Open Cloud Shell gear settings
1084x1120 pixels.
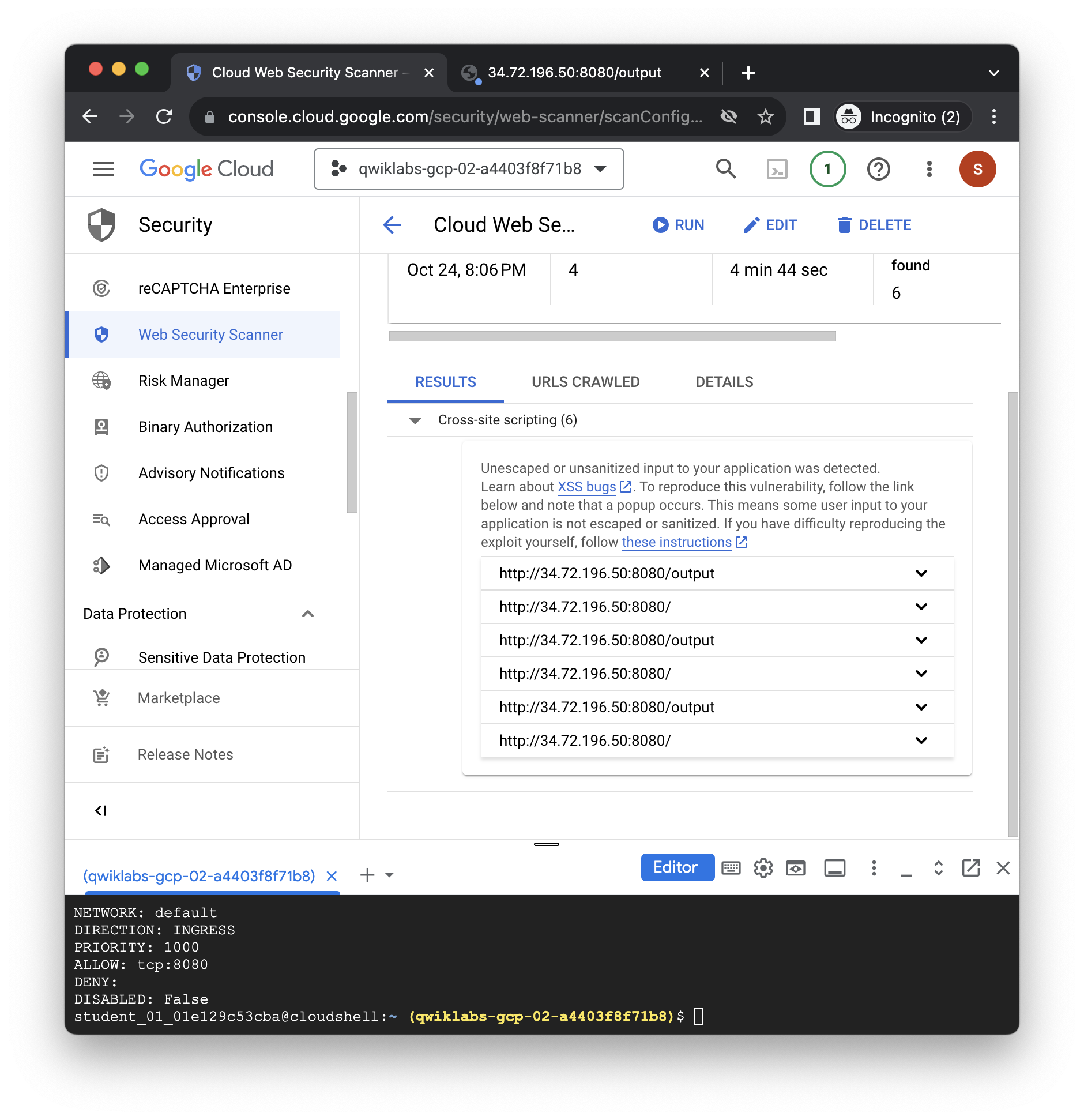tap(763, 868)
